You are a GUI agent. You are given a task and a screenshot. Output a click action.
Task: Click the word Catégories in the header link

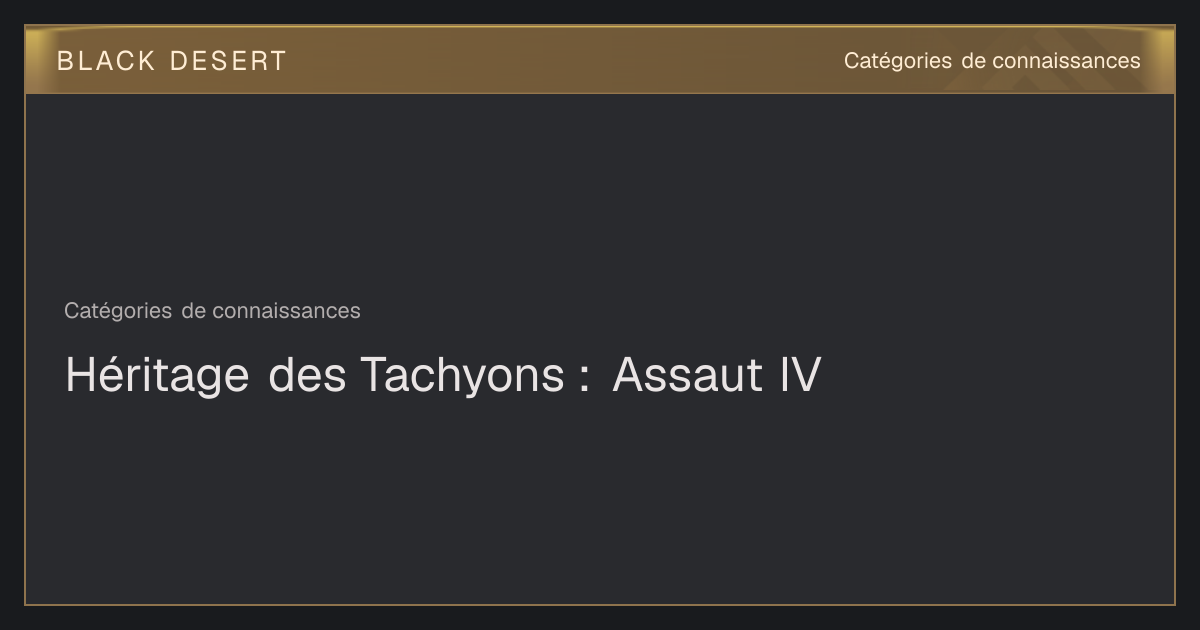[898, 61]
